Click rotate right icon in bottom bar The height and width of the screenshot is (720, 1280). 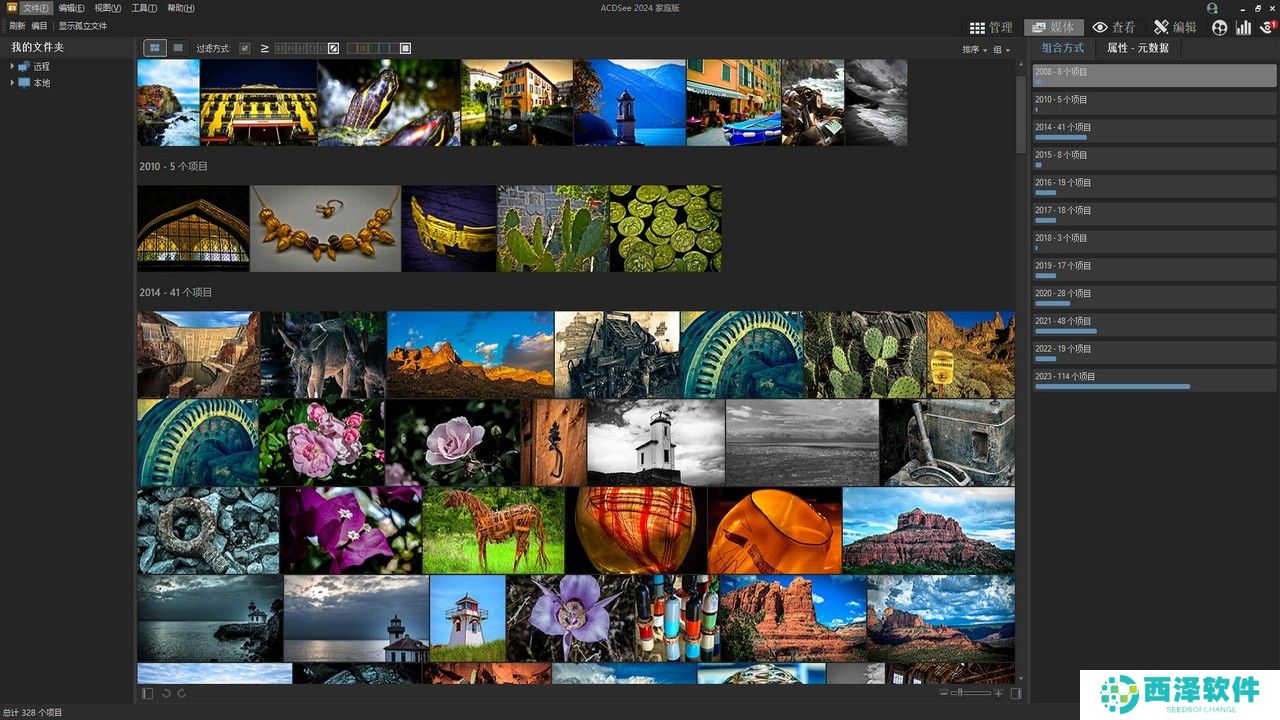click(x=181, y=693)
